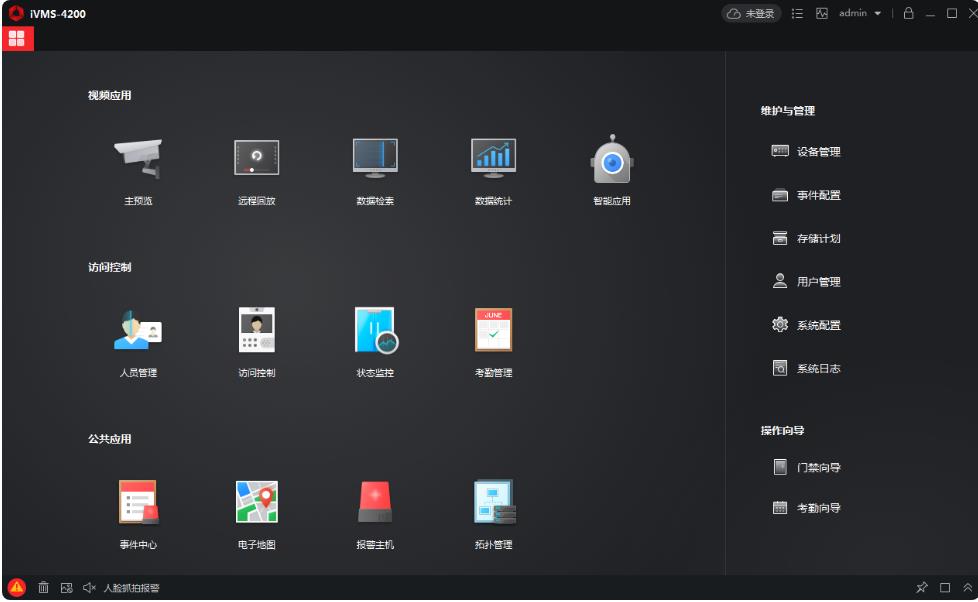
Task: Select 系统配置 in maintenance list
Action: (x=806, y=325)
